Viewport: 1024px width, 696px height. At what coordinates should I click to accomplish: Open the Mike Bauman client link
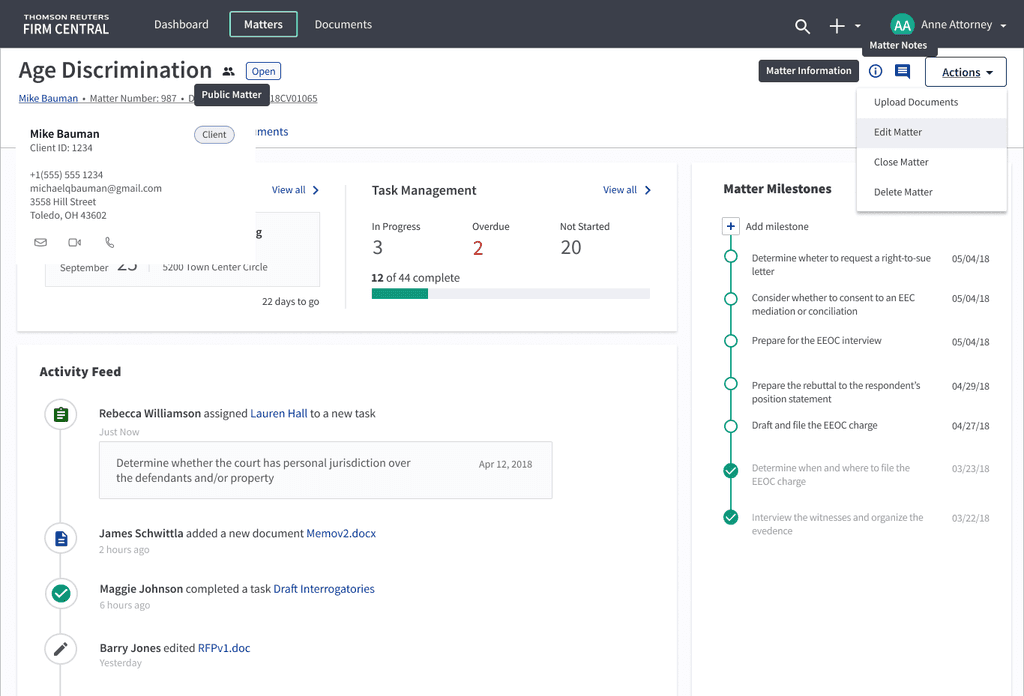click(48, 99)
